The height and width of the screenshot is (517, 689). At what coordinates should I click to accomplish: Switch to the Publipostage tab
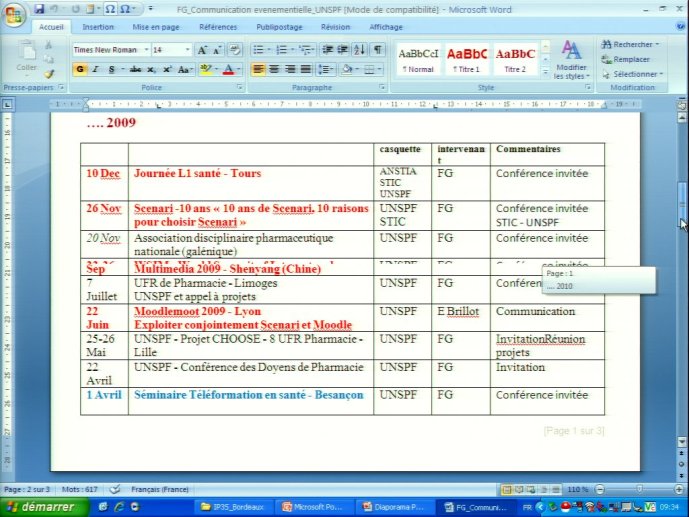(x=279, y=27)
